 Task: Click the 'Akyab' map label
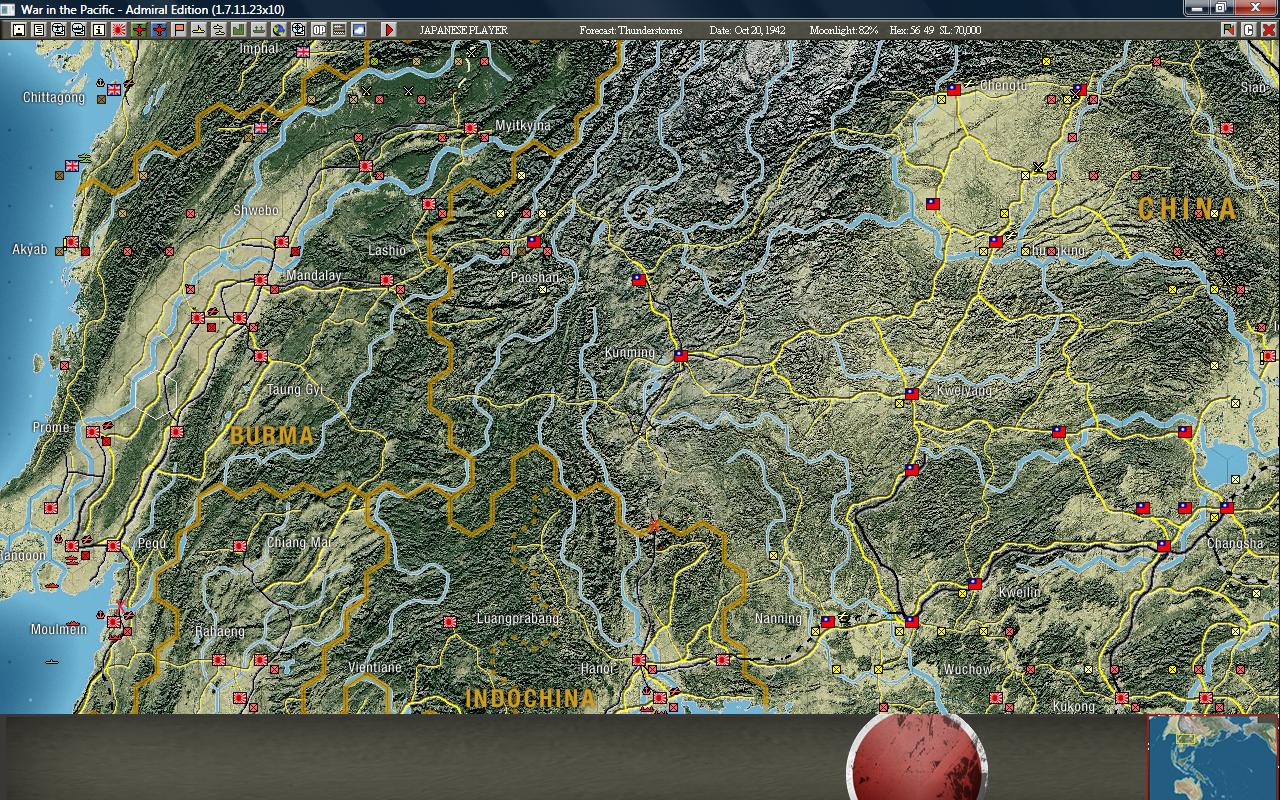coord(30,249)
